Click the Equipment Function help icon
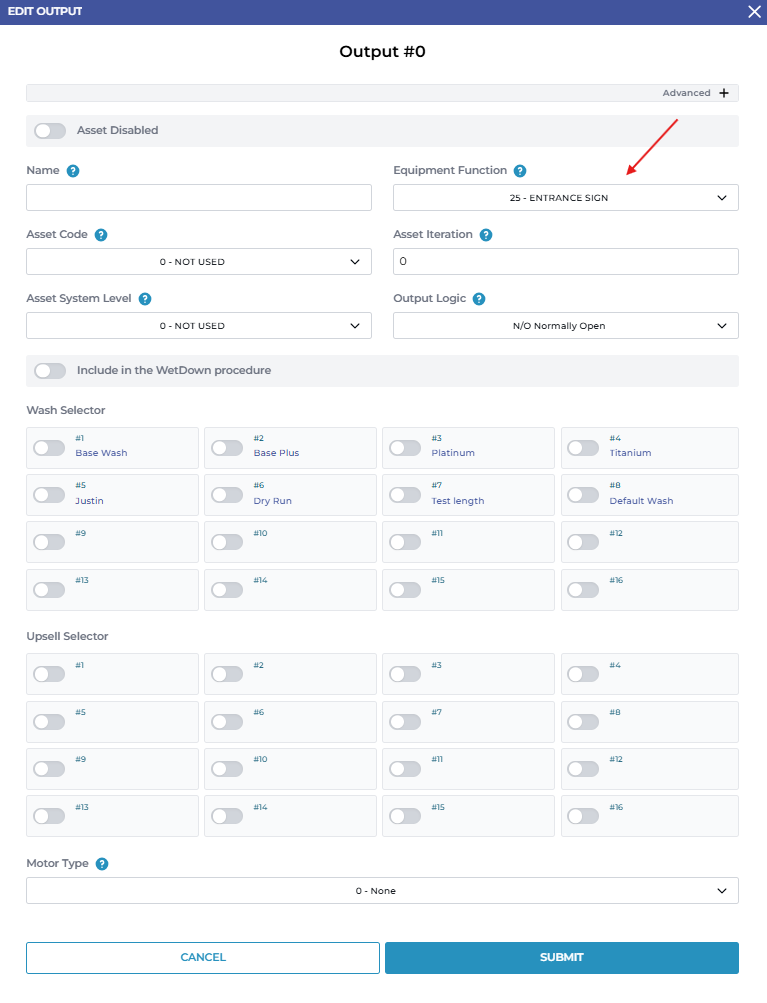The width and height of the screenshot is (767, 1003). [520, 171]
